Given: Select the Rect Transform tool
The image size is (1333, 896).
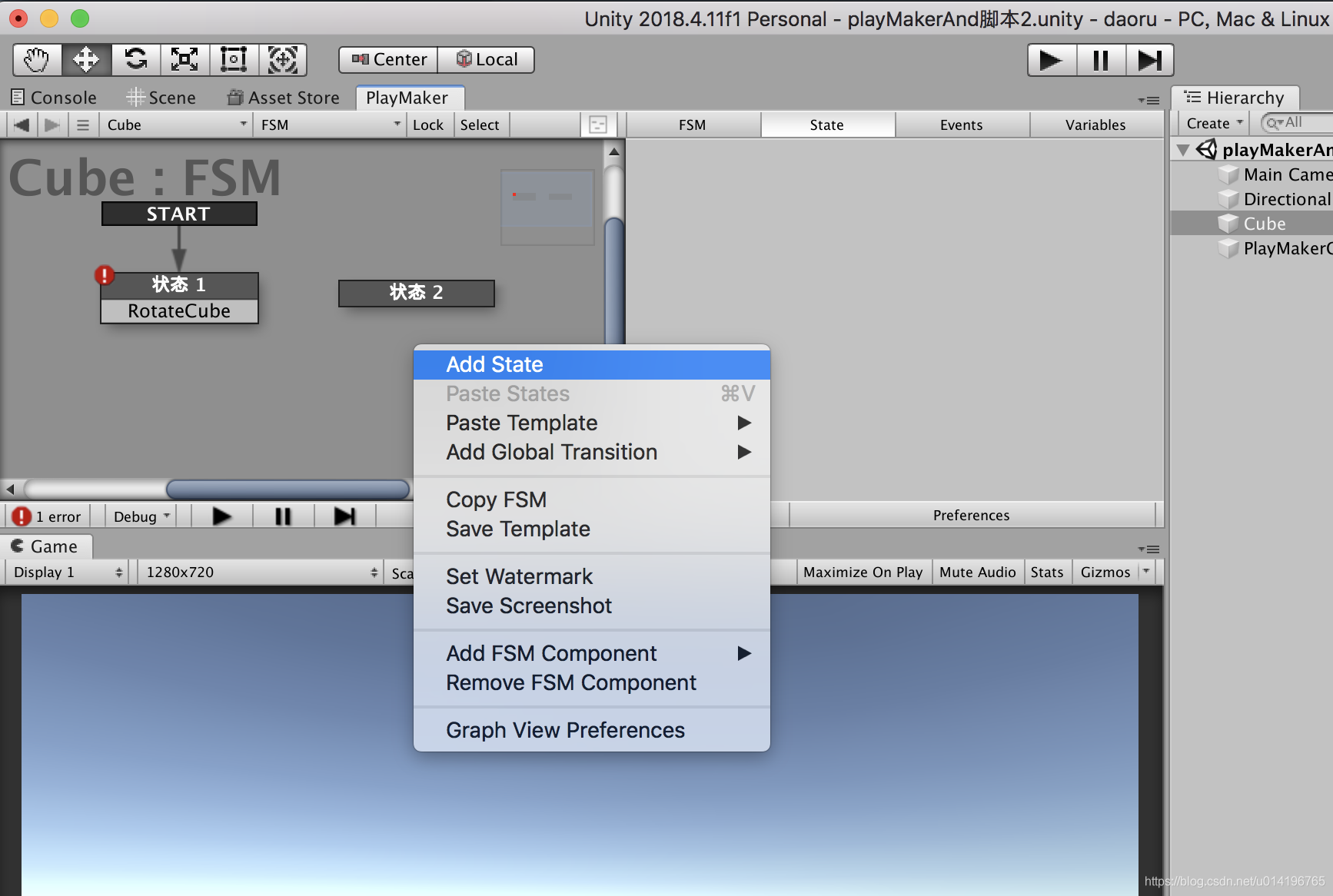Looking at the screenshot, I should tap(234, 60).
